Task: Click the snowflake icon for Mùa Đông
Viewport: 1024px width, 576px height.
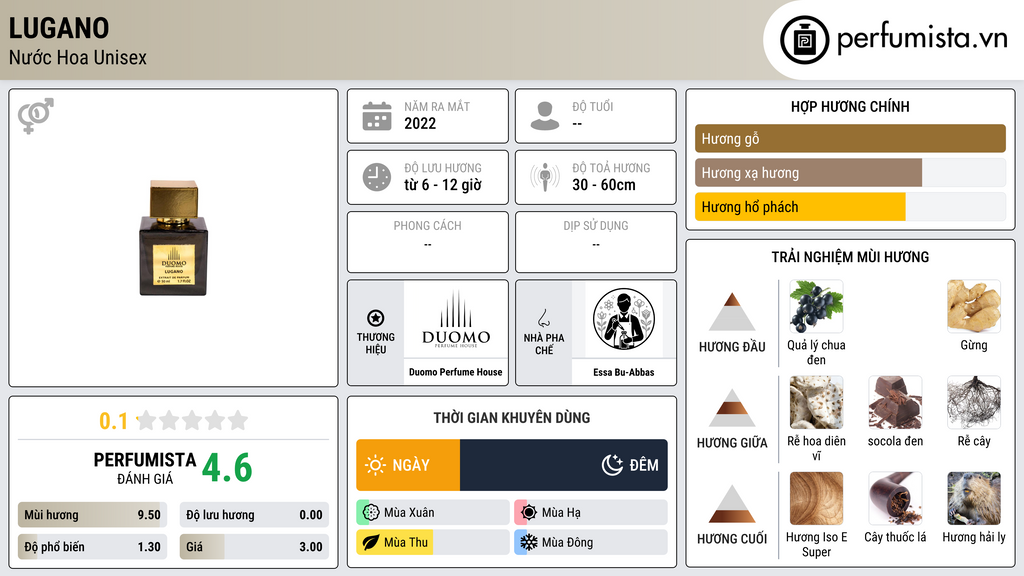Action: tap(529, 543)
